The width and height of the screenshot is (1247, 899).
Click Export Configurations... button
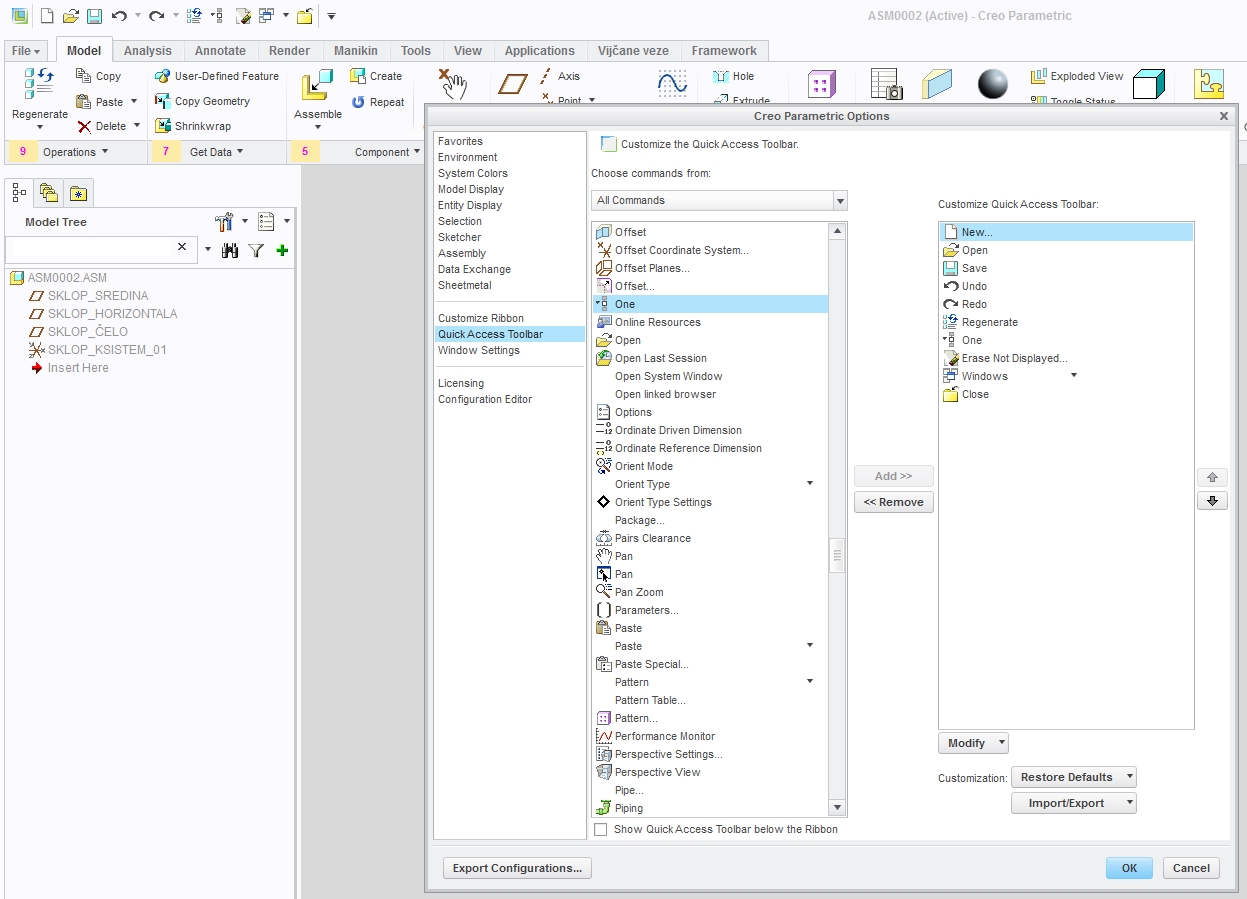click(517, 868)
